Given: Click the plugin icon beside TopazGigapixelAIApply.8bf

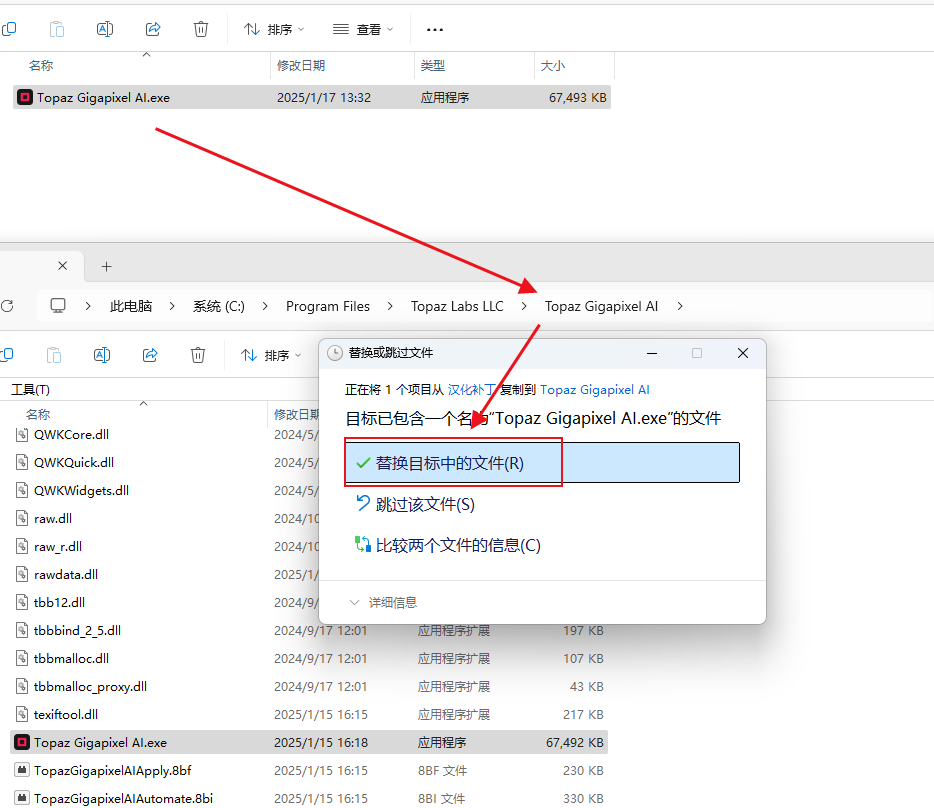Looking at the screenshot, I should (x=22, y=770).
